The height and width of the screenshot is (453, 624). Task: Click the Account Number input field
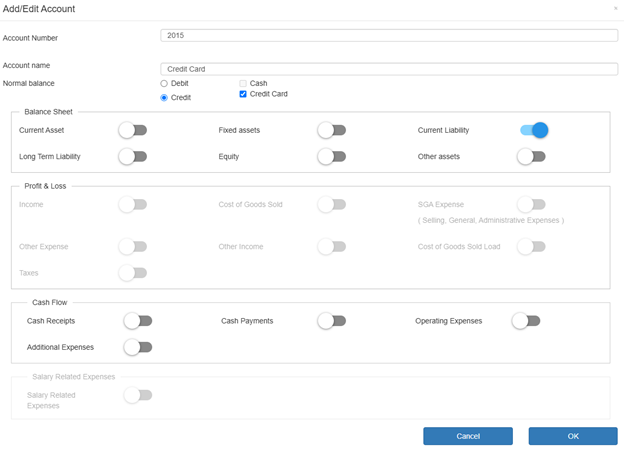tap(389, 35)
